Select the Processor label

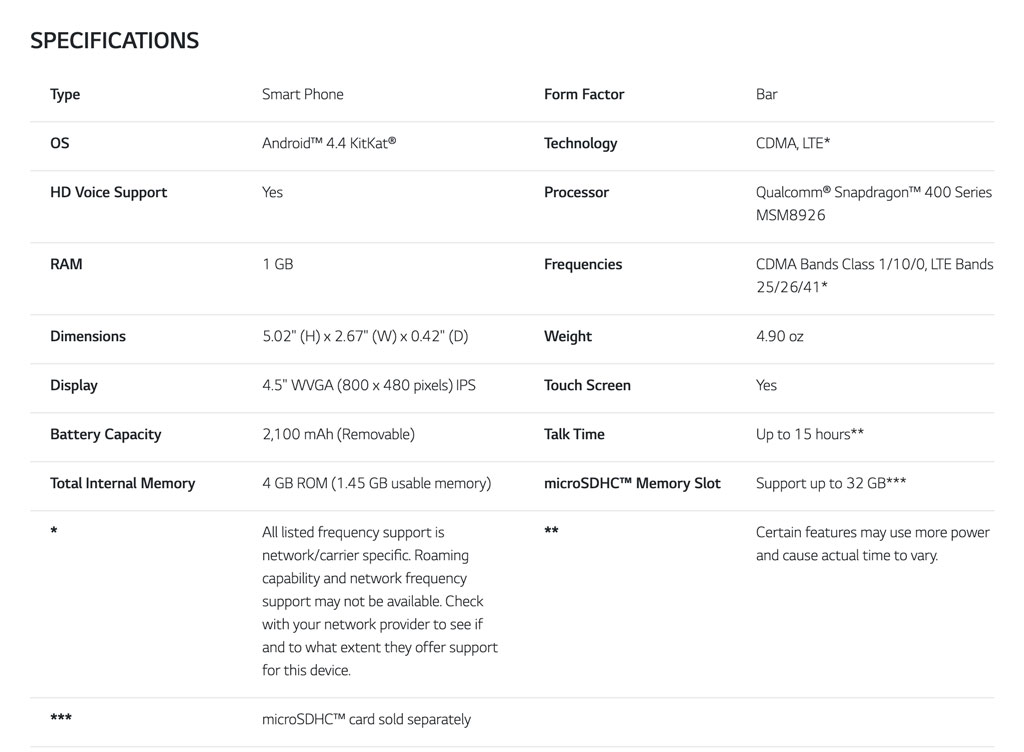coord(576,193)
